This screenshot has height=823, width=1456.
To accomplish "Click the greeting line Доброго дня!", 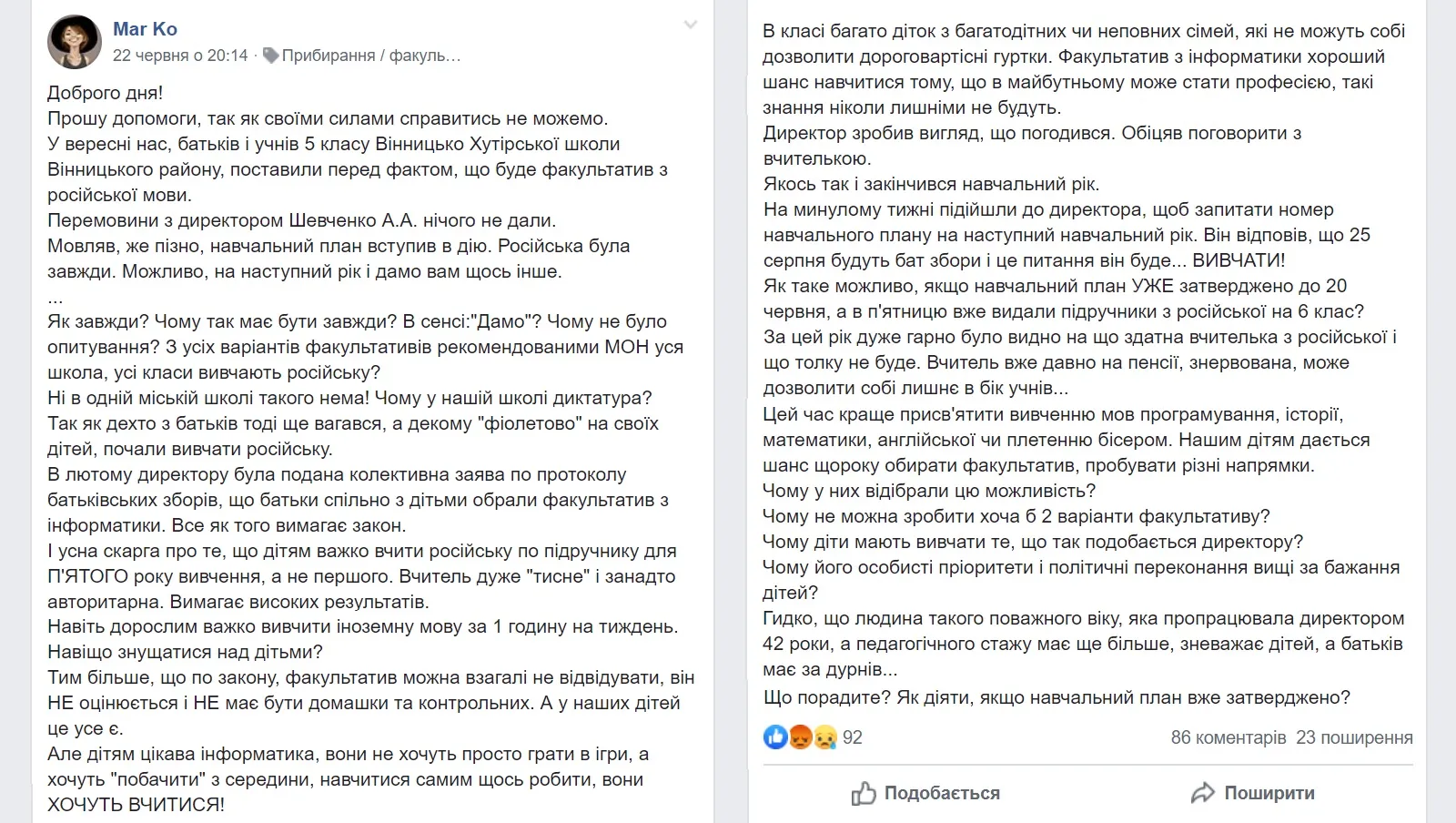I will [x=106, y=93].
